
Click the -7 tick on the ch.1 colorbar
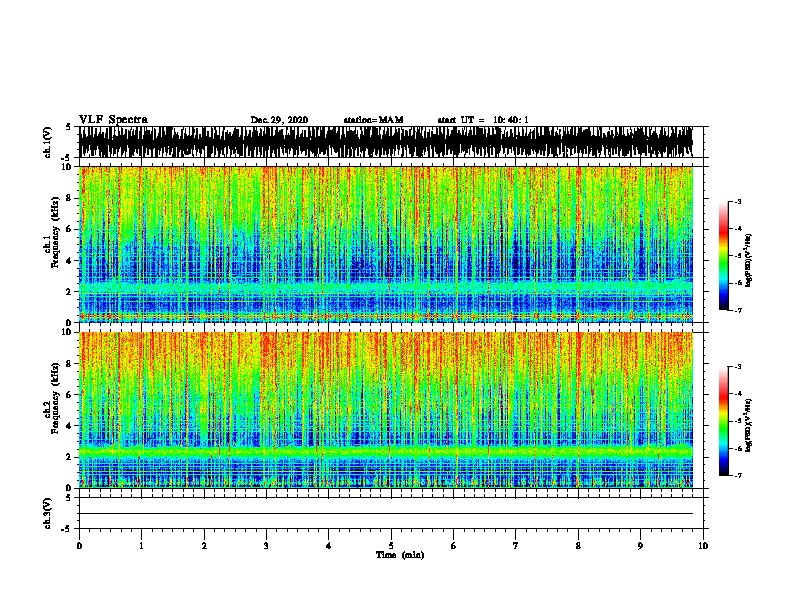(738, 310)
